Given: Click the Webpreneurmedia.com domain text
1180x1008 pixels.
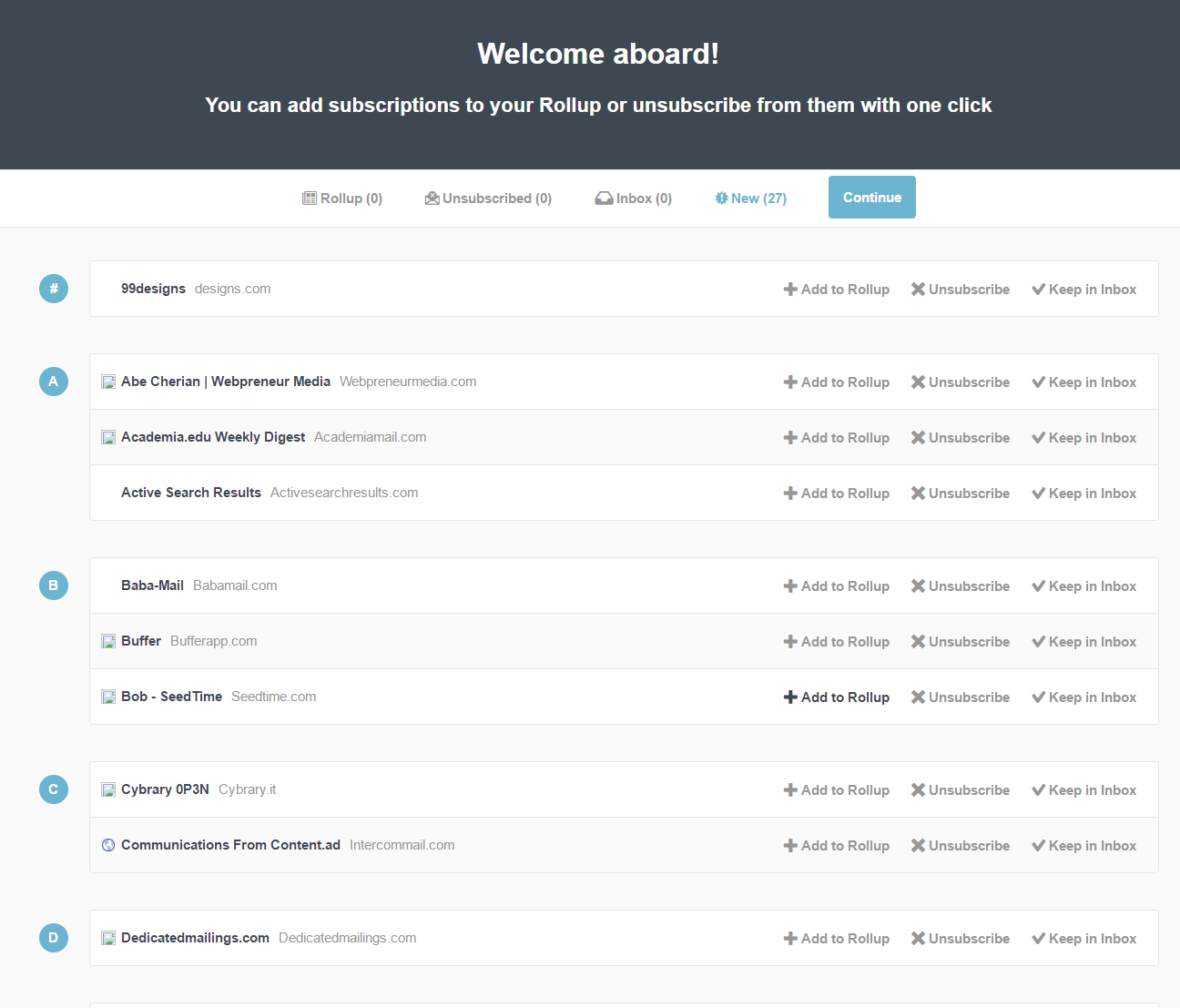Looking at the screenshot, I should [x=408, y=382].
